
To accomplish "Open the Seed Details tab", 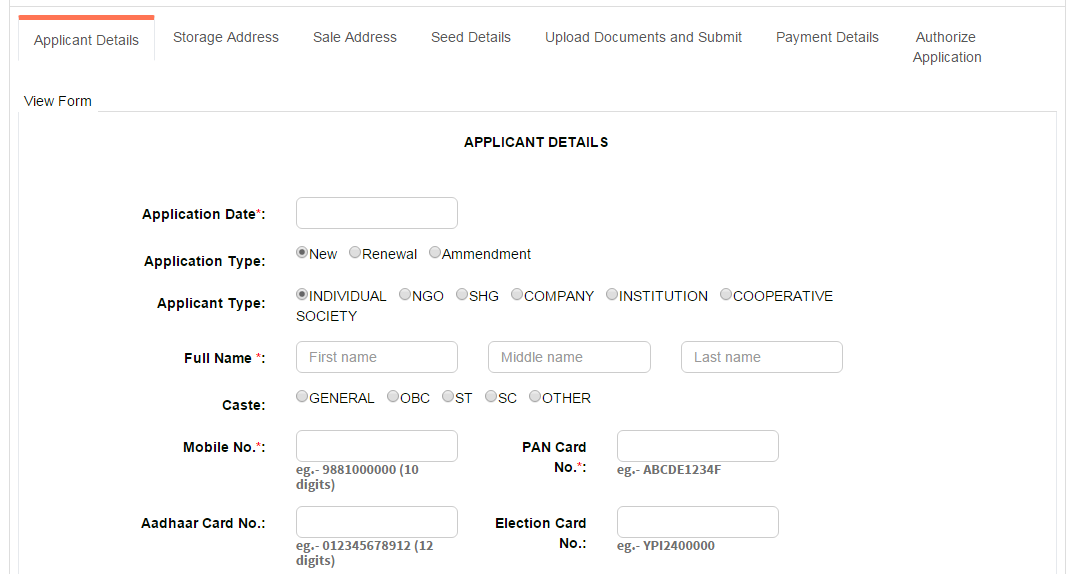I will (x=471, y=37).
